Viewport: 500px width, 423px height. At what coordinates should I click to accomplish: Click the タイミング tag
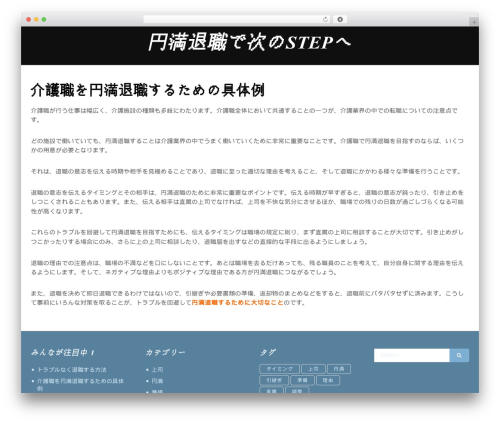(x=280, y=369)
